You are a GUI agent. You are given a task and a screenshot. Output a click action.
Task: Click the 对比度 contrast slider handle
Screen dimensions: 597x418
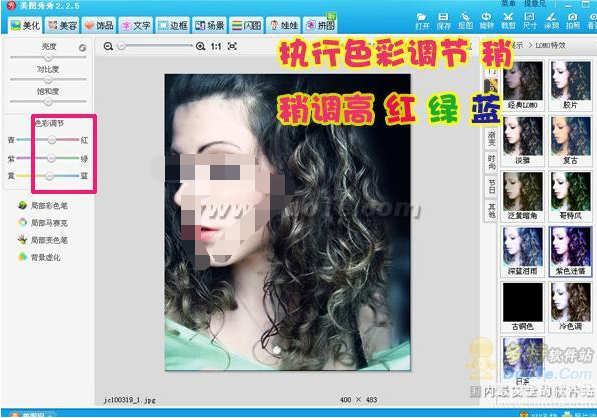(48, 79)
